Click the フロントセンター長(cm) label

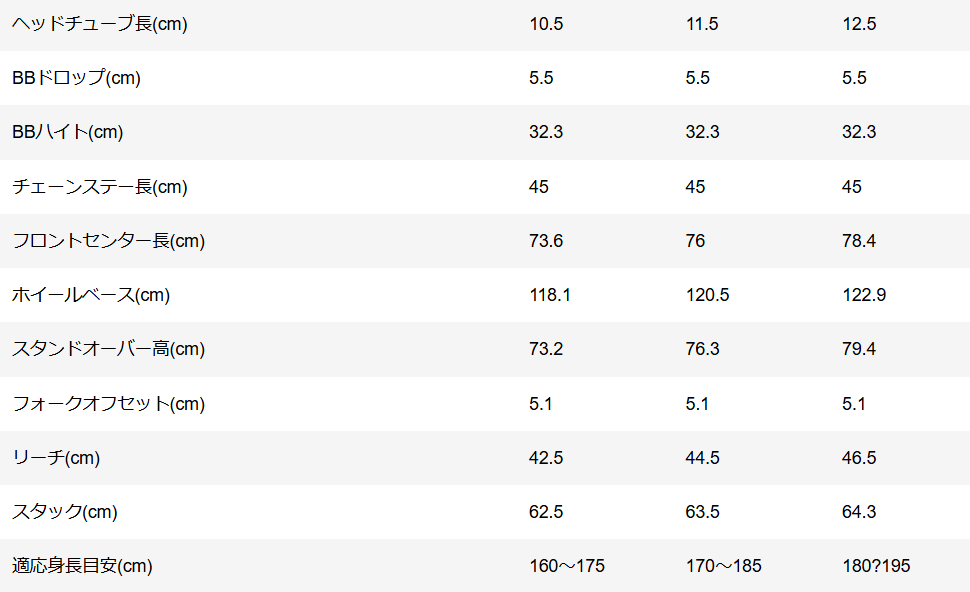(108, 241)
